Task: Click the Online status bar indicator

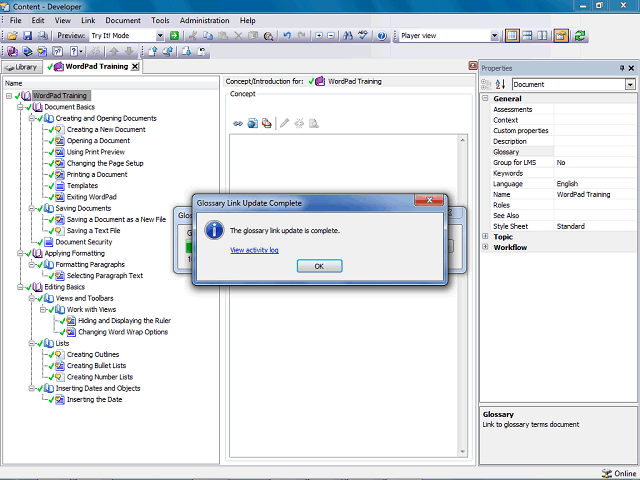Action: 619,473
